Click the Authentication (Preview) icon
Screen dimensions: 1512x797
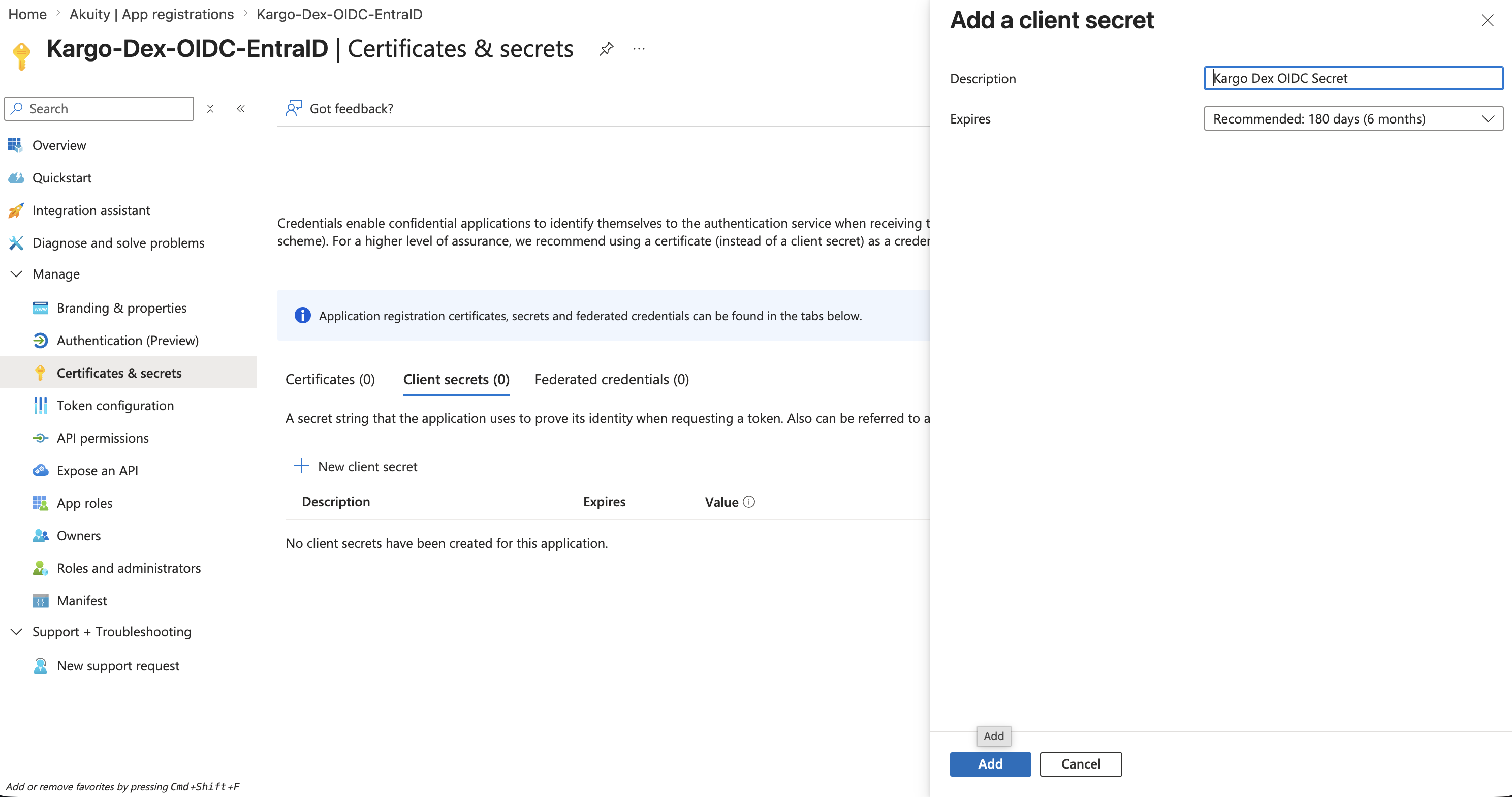(41, 340)
